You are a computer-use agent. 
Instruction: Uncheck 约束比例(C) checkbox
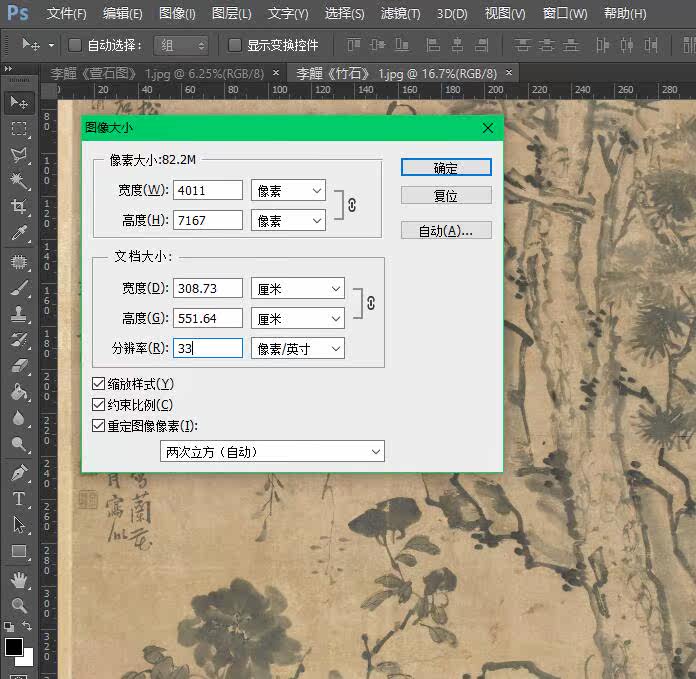click(x=98, y=405)
